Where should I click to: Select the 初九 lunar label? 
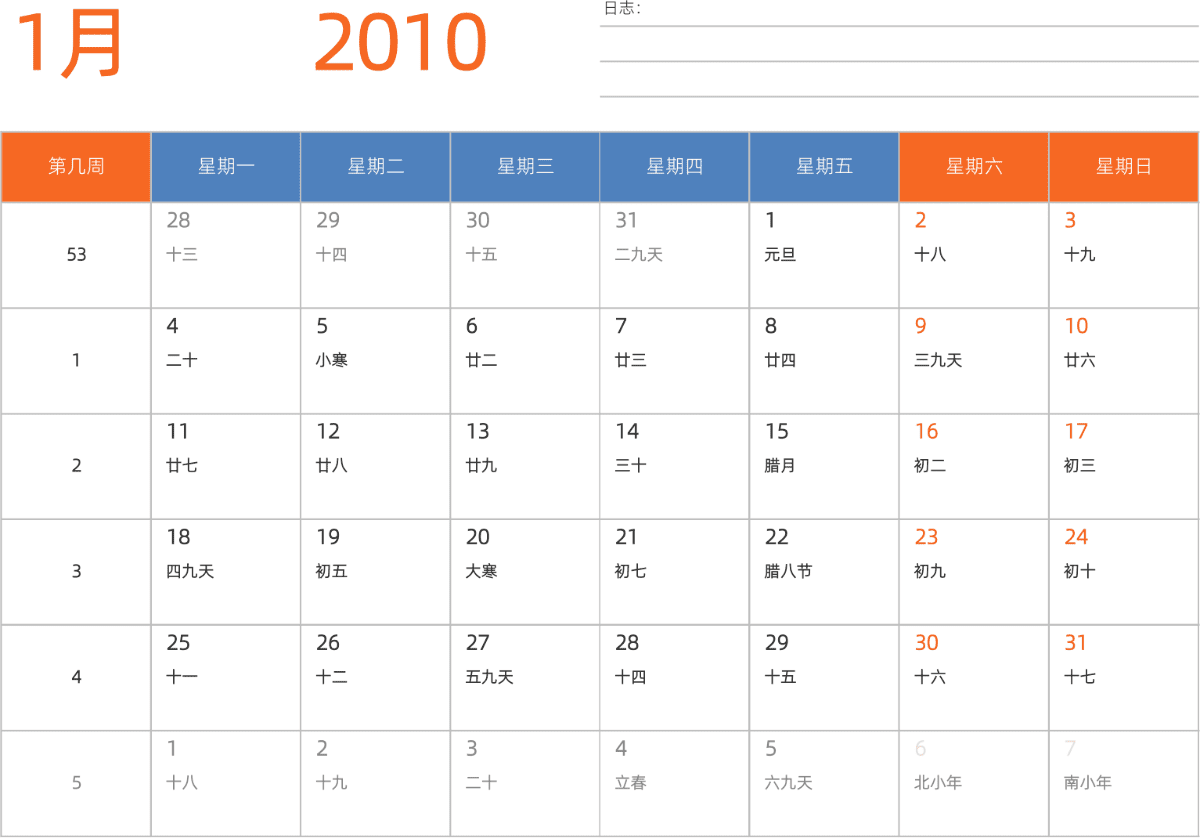[930, 572]
